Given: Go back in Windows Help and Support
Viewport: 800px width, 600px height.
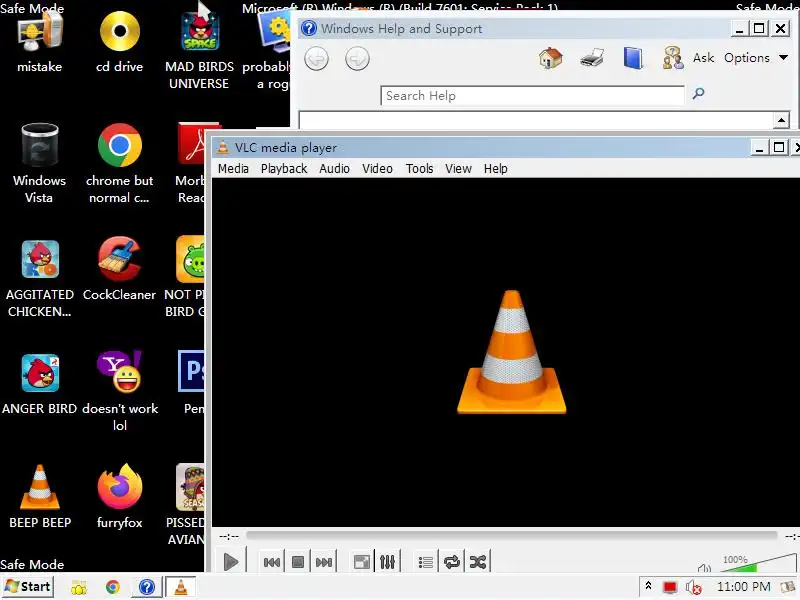Looking at the screenshot, I should pos(316,59).
